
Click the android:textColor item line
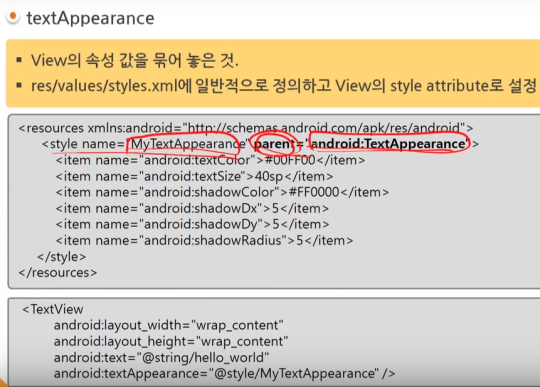click(x=210, y=160)
